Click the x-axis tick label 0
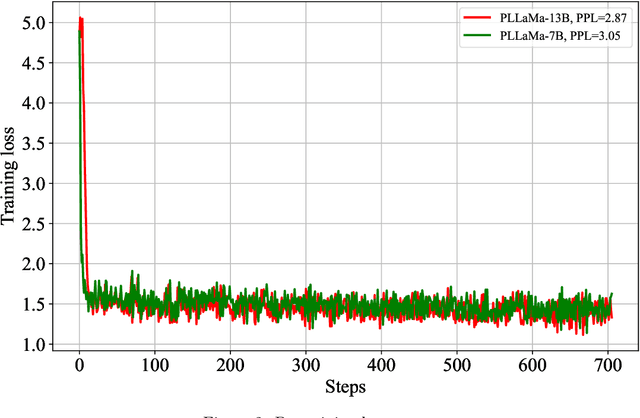The height and width of the screenshot is (418, 640). (x=80, y=364)
